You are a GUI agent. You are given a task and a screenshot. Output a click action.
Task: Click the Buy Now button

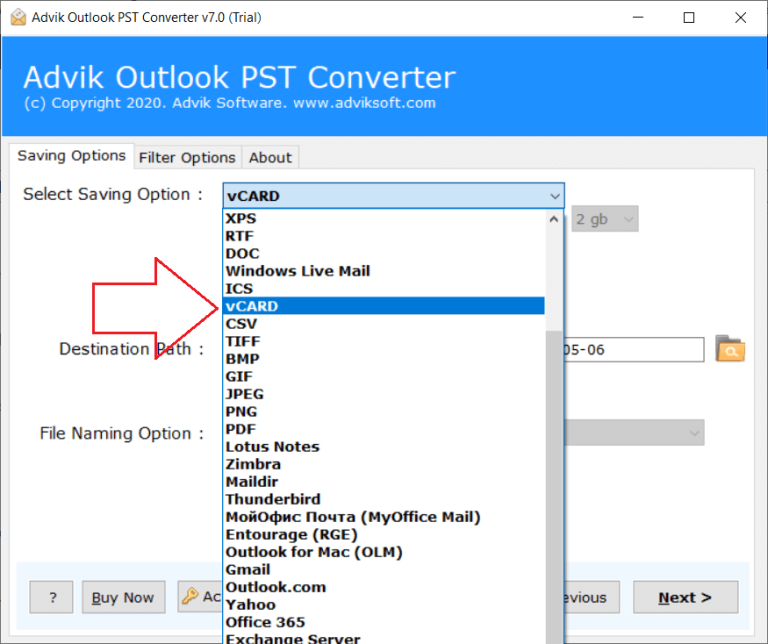(123, 597)
